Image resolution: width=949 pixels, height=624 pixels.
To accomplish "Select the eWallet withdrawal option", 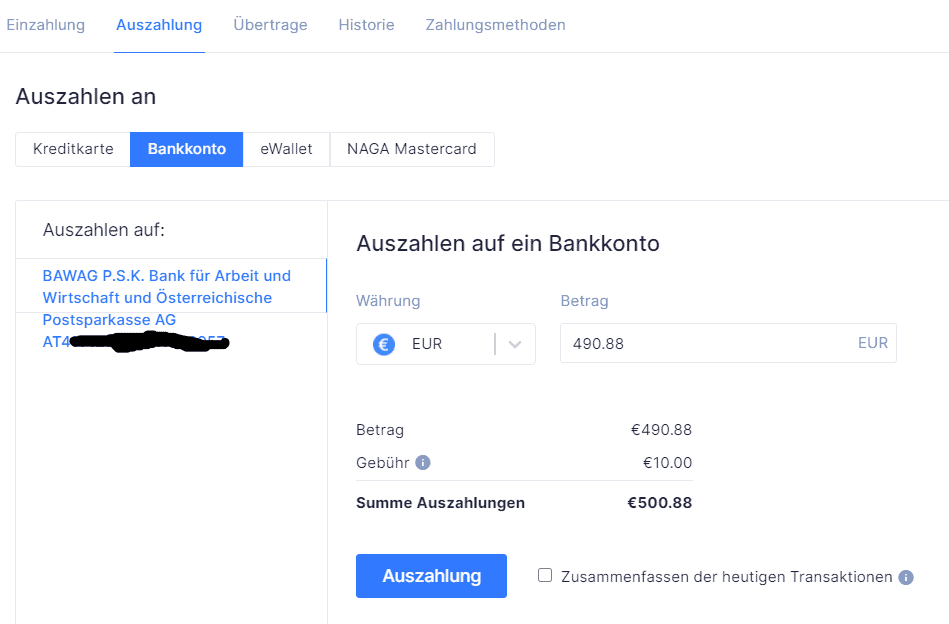I will 286,149.
